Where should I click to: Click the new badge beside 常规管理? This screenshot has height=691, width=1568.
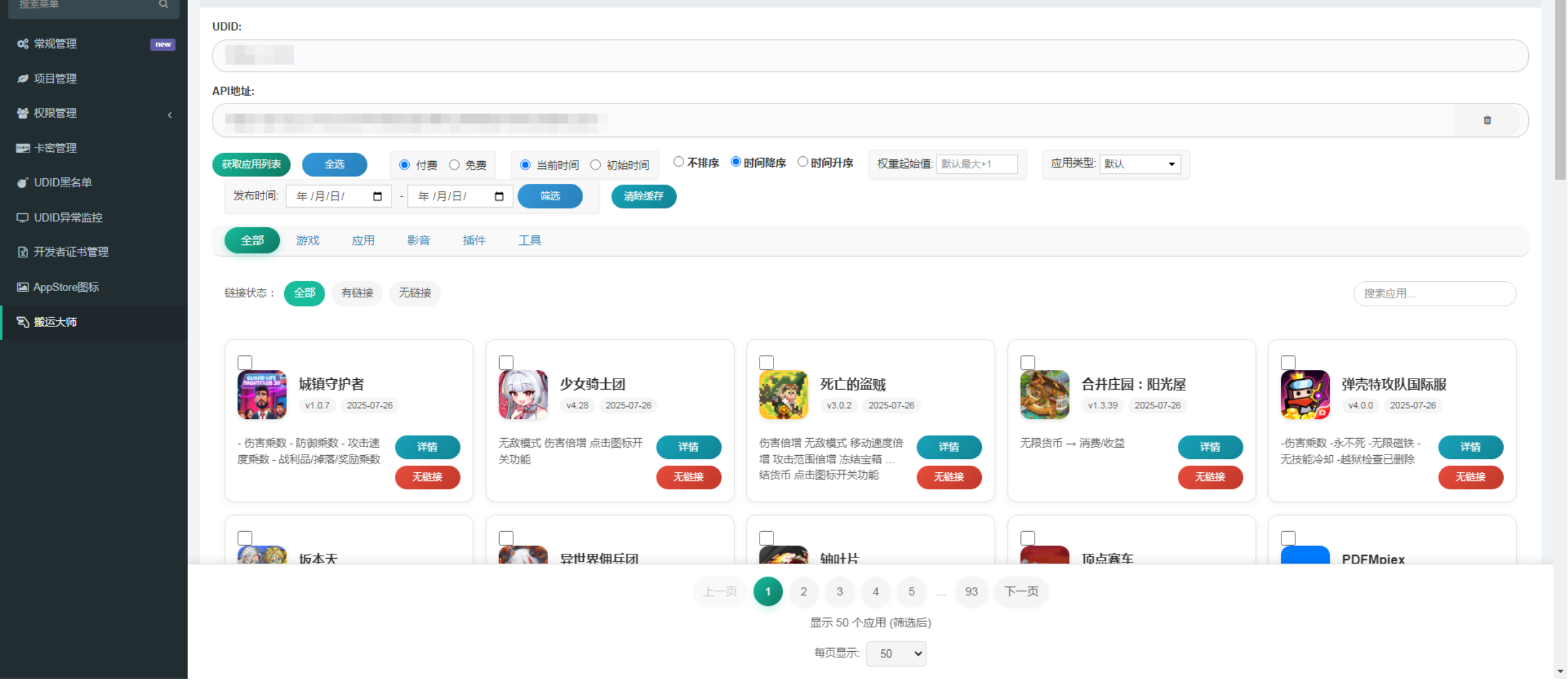coord(162,44)
